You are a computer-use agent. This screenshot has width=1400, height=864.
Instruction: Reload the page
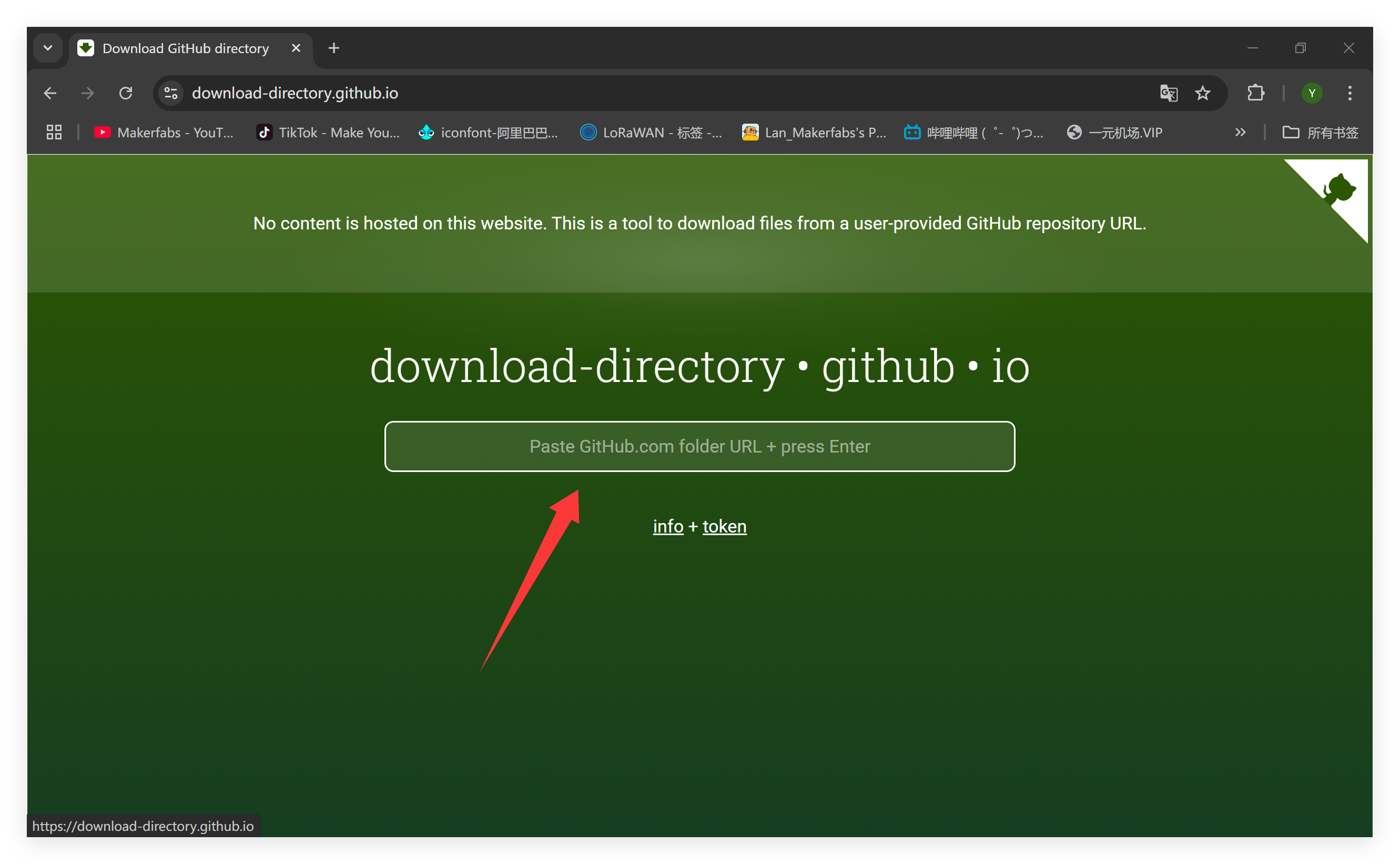126,93
